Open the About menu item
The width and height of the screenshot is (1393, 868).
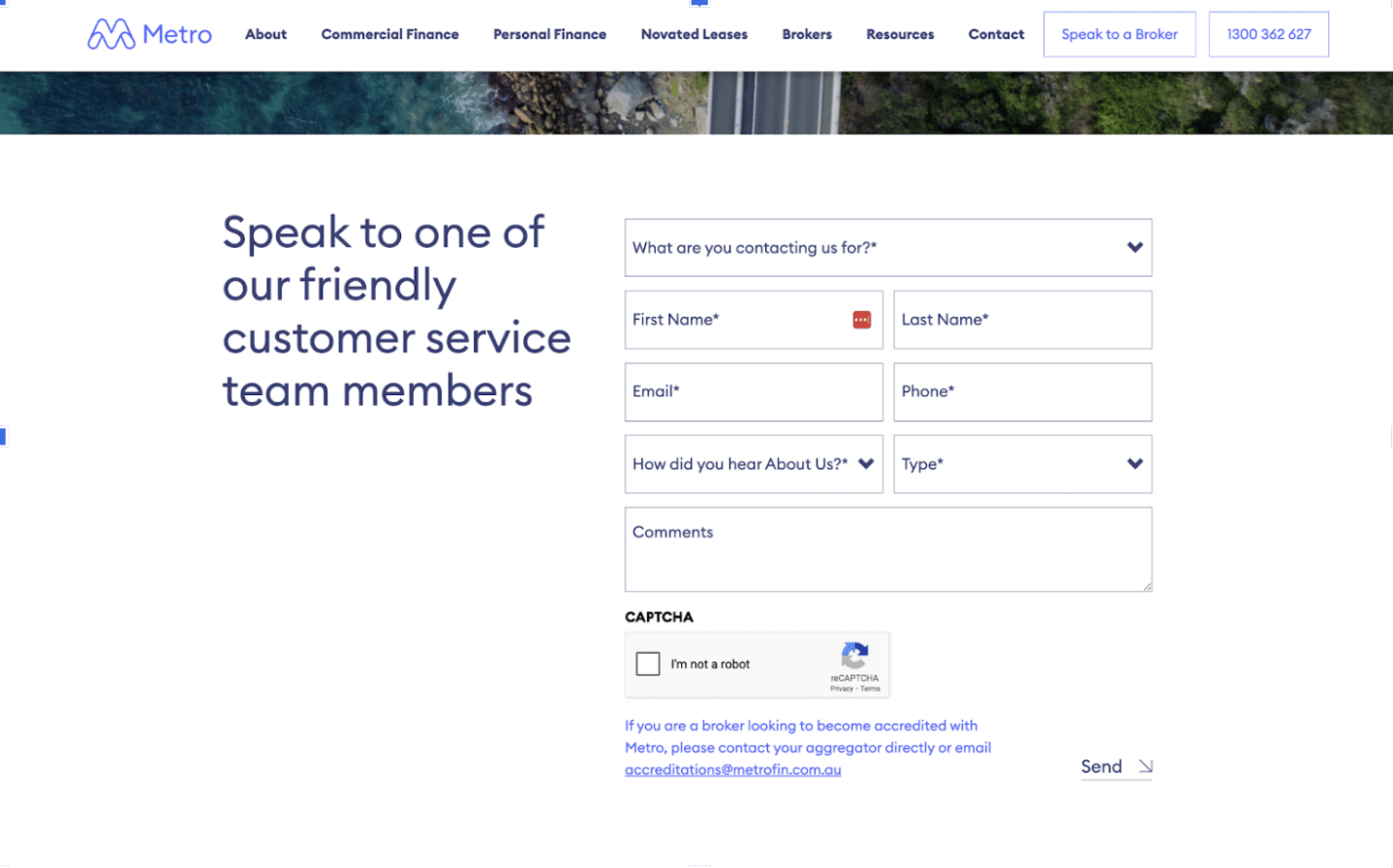265,34
